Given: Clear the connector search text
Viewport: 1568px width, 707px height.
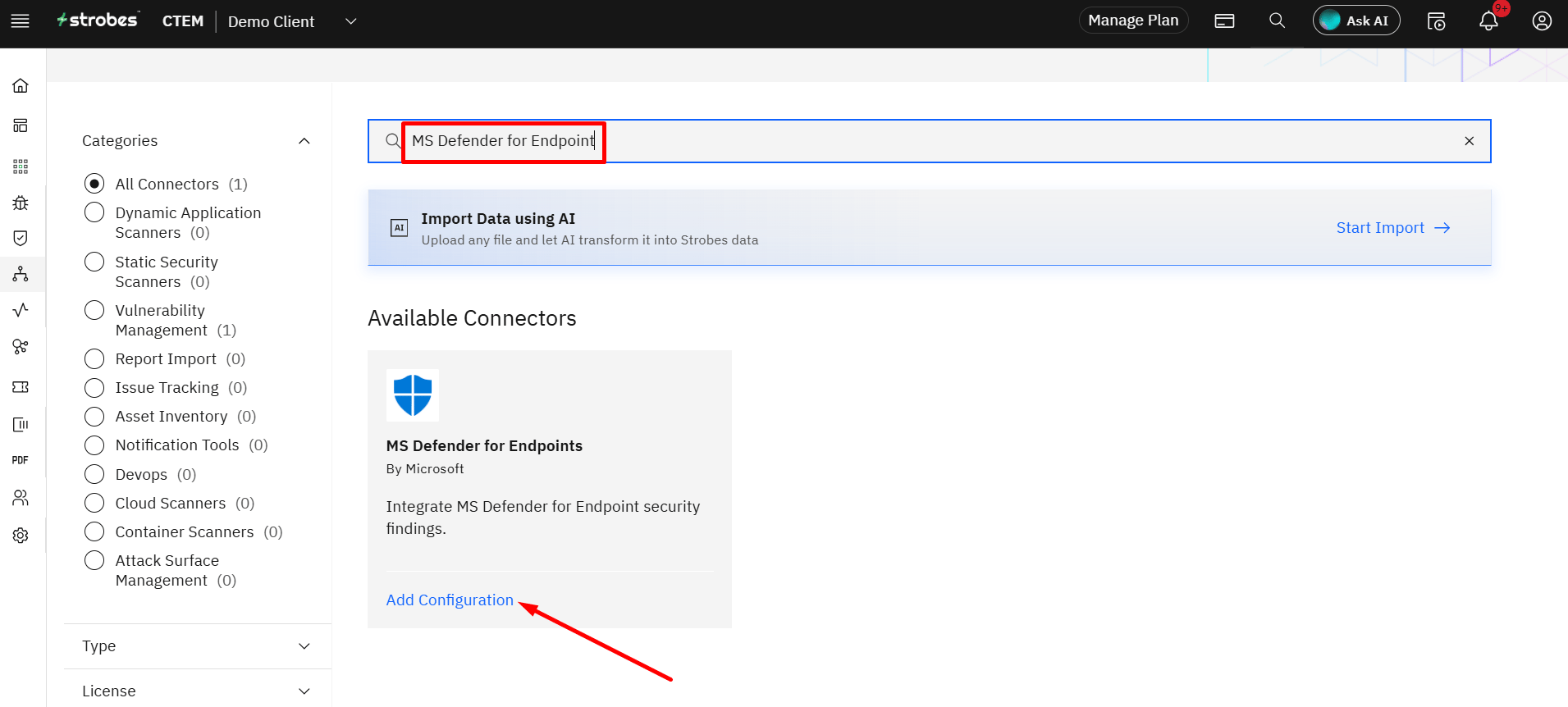Looking at the screenshot, I should (1469, 141).
